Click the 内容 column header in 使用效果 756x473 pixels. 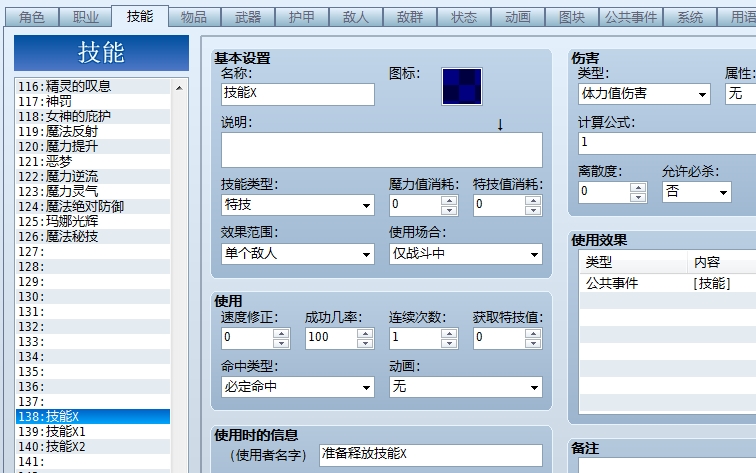tap(722, 262)
